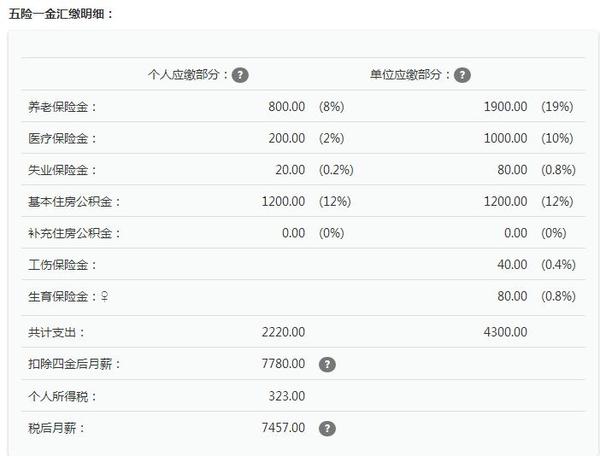
Task: Click the personal medical rate (2%)
Action: [331, 138]
